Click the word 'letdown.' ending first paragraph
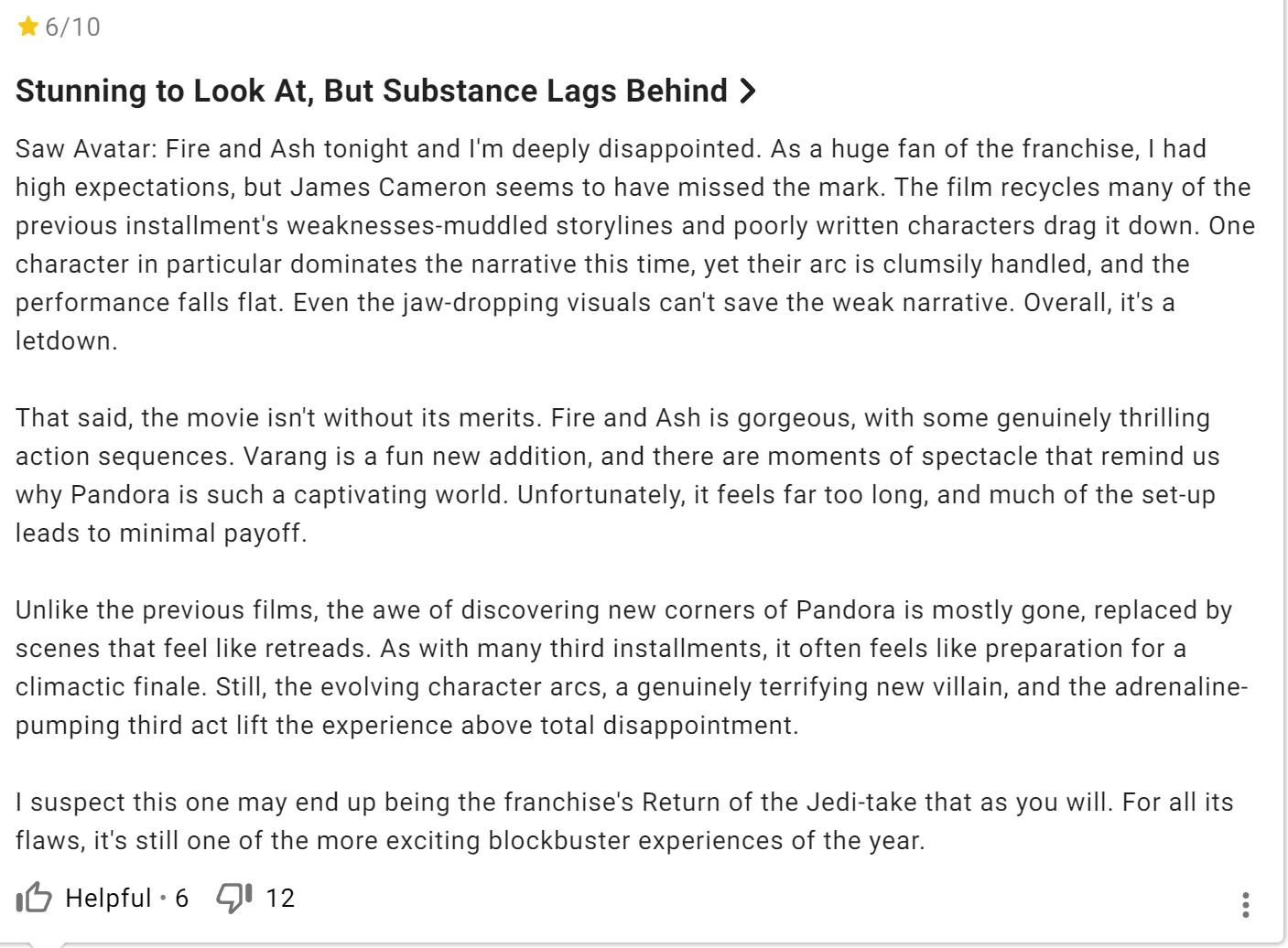 pos(66,341)
